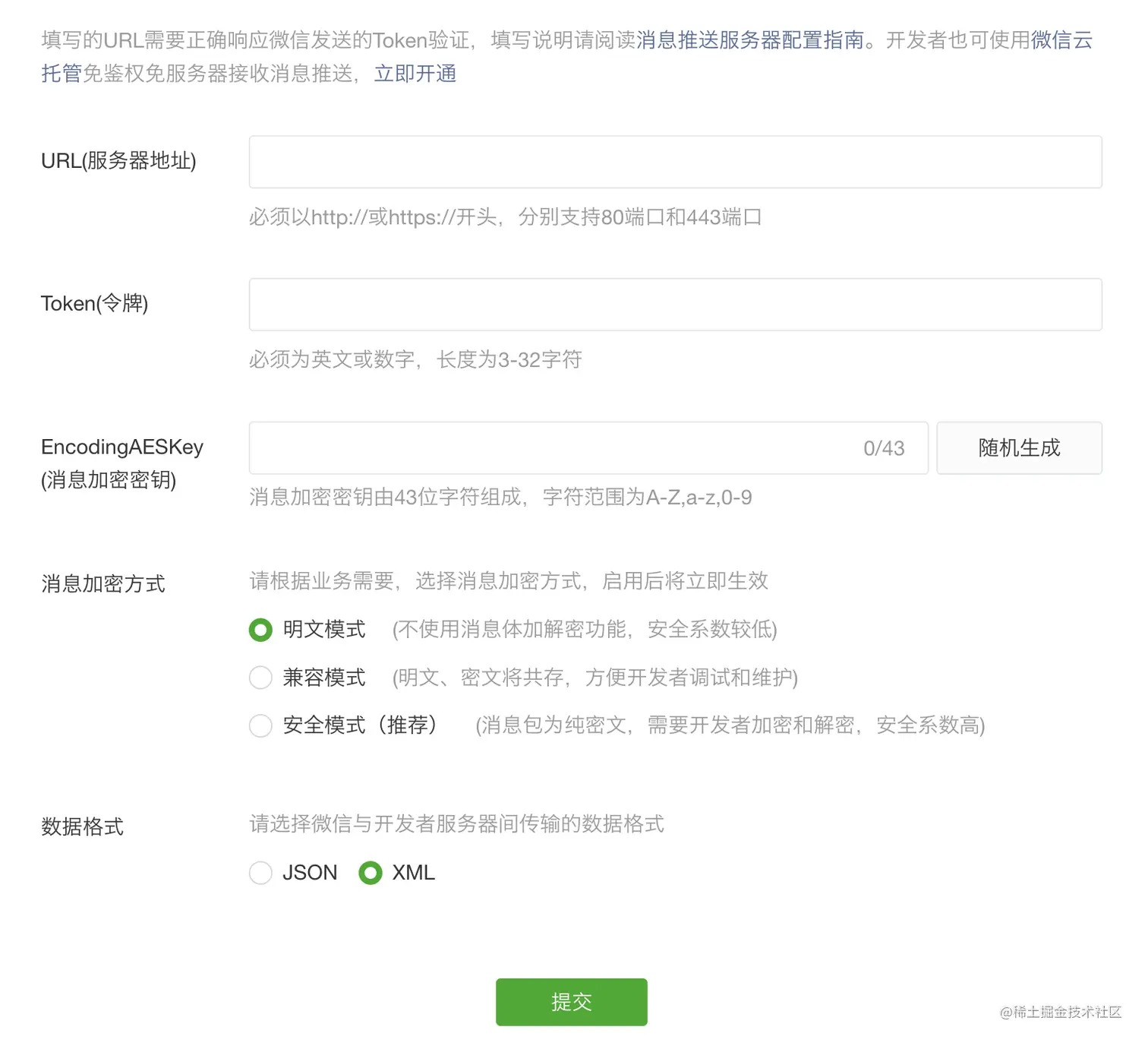Viewport: 1148px width, 1046px height.
Task: Click the 0/43 character counter
Action: click(x=883, y=447)
